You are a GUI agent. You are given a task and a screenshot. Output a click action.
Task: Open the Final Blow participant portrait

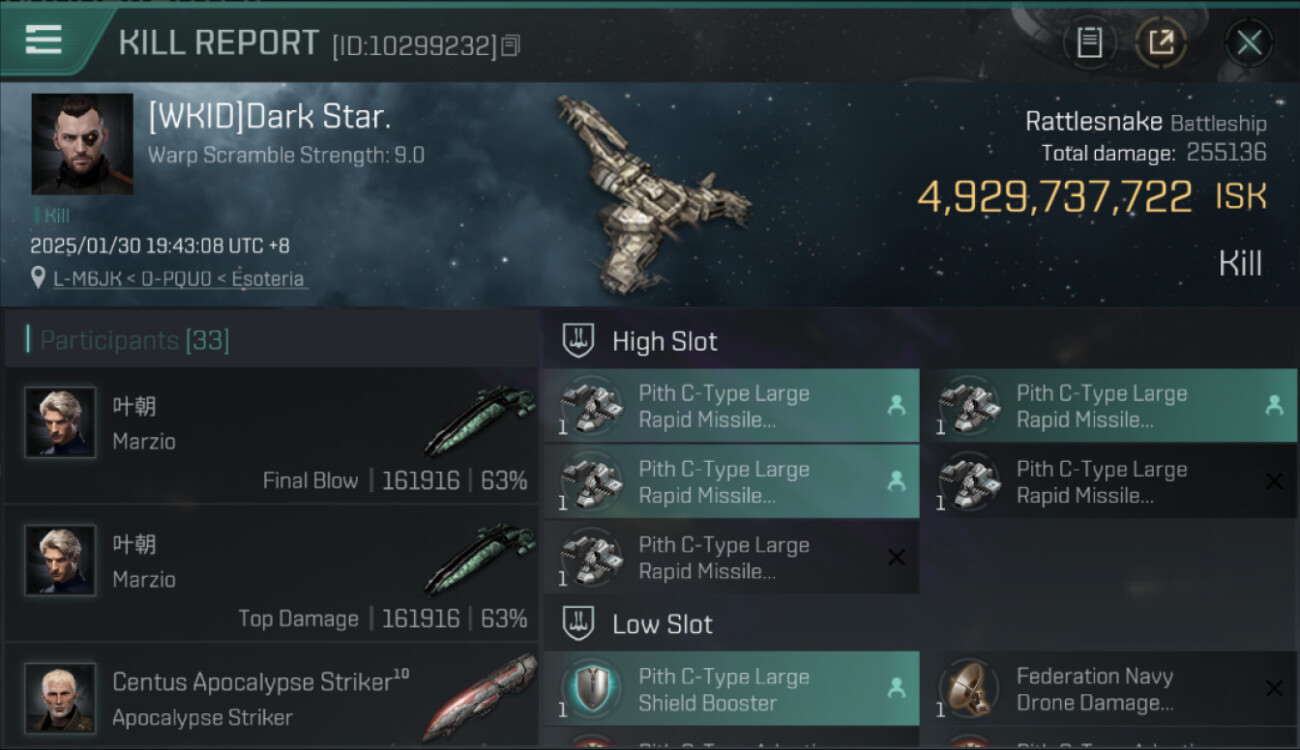point(60,423)
